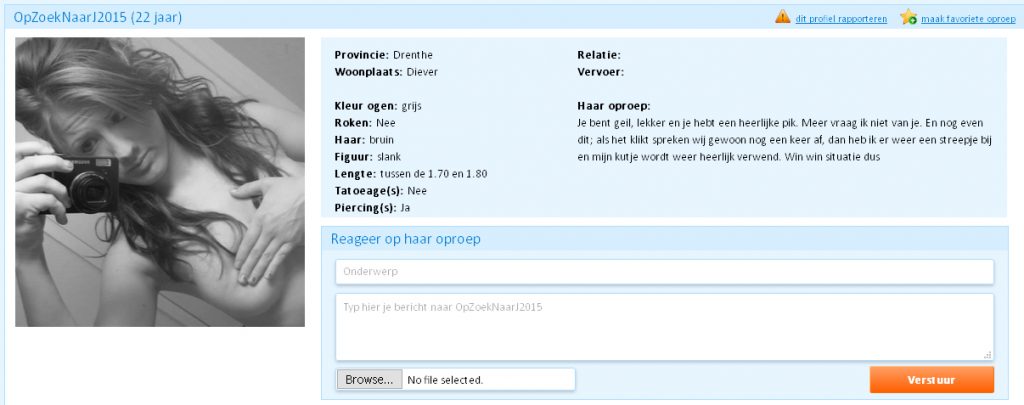Click the 'Haar oproep:' label
The image size is (1024, 405).
click(x=614, y=106)
